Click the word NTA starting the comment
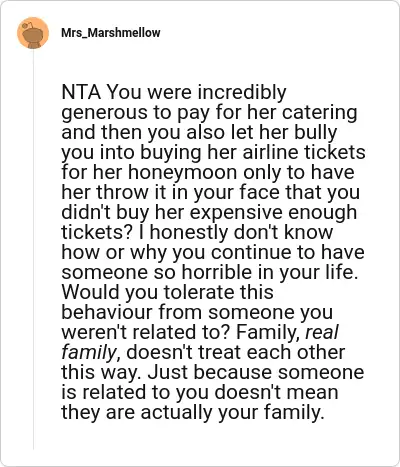The height and width of the screenshot is (467, 400). [81, 92]
